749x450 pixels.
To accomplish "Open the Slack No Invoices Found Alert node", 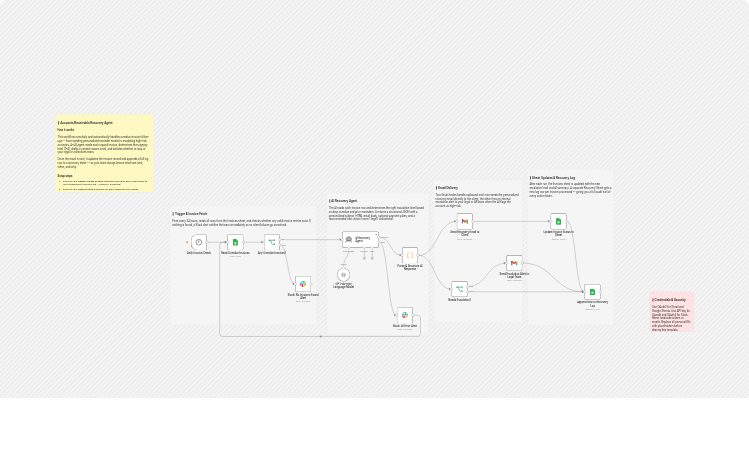I will [x=303, y=284].
